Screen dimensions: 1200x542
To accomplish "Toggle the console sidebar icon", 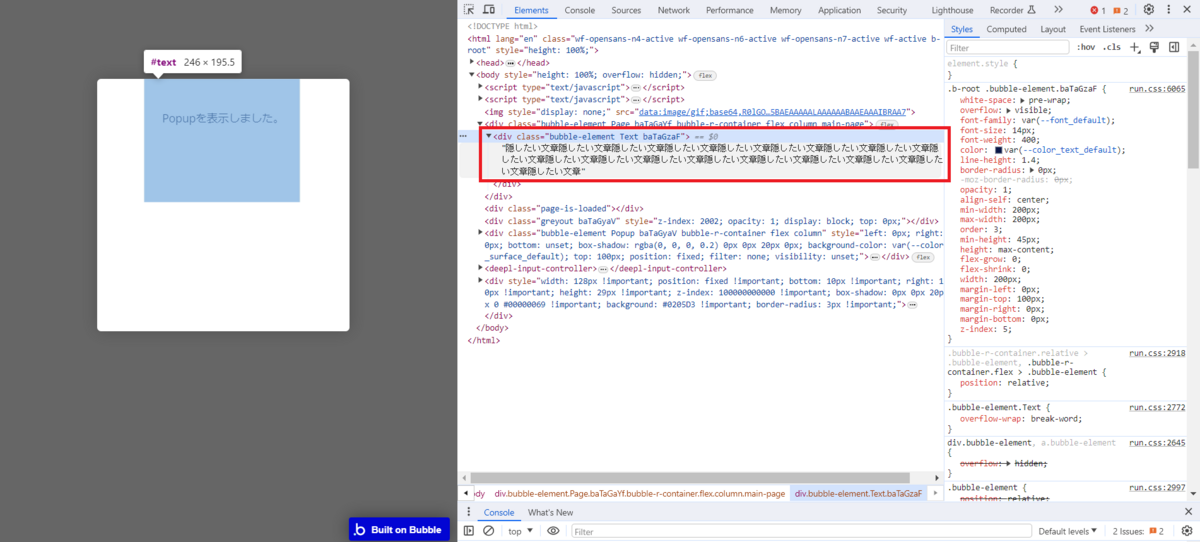I will pyautogui.click(x=469, y=531).
